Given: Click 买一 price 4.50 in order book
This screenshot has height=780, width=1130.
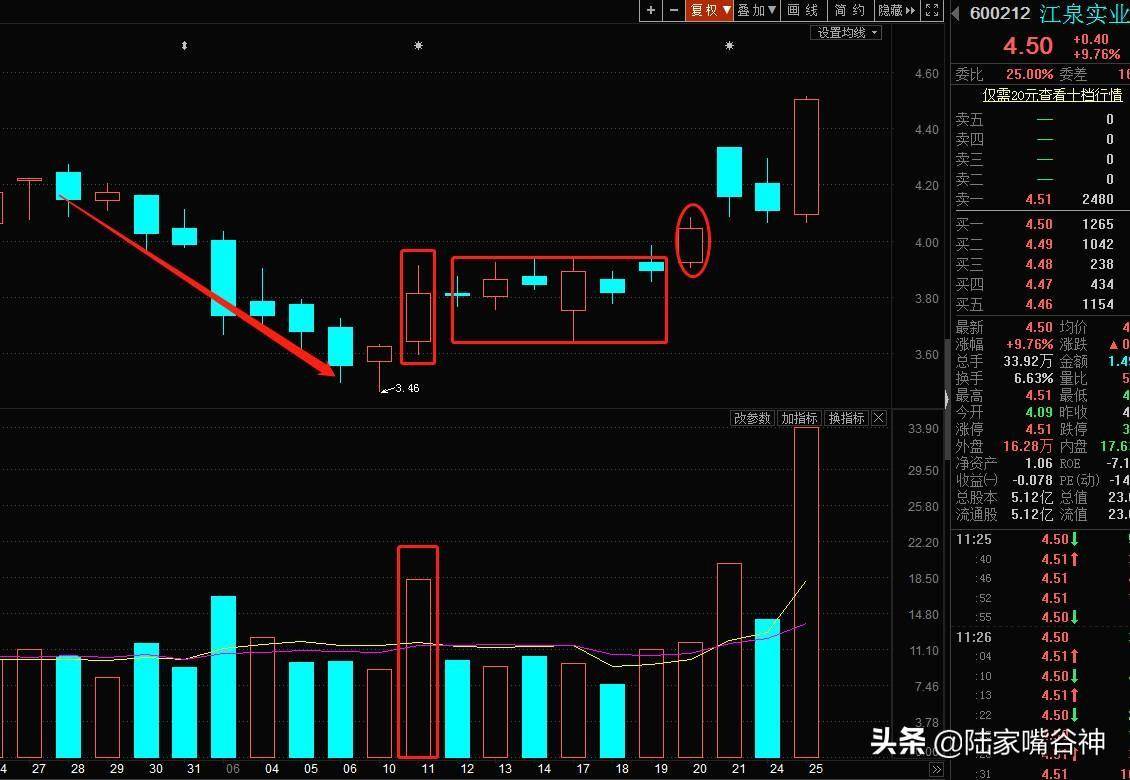Looking at the screenshot, I should 1038,224.
